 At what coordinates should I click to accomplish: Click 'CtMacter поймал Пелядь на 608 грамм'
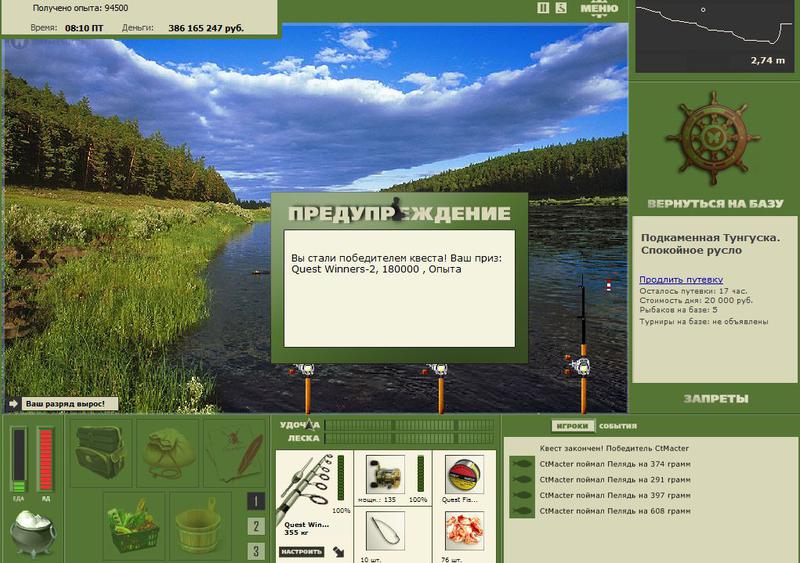click(615, 511)
